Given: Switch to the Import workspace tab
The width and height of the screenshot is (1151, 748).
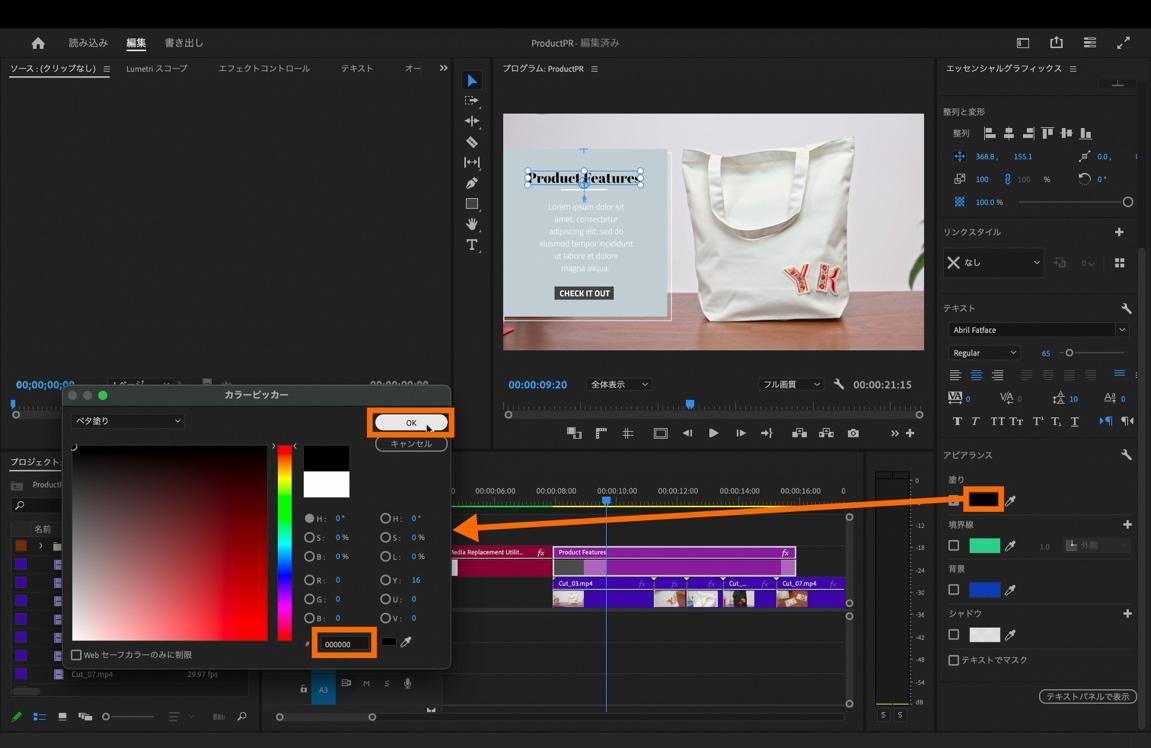Looking at the screenshot, I should (x=88, y=43).
